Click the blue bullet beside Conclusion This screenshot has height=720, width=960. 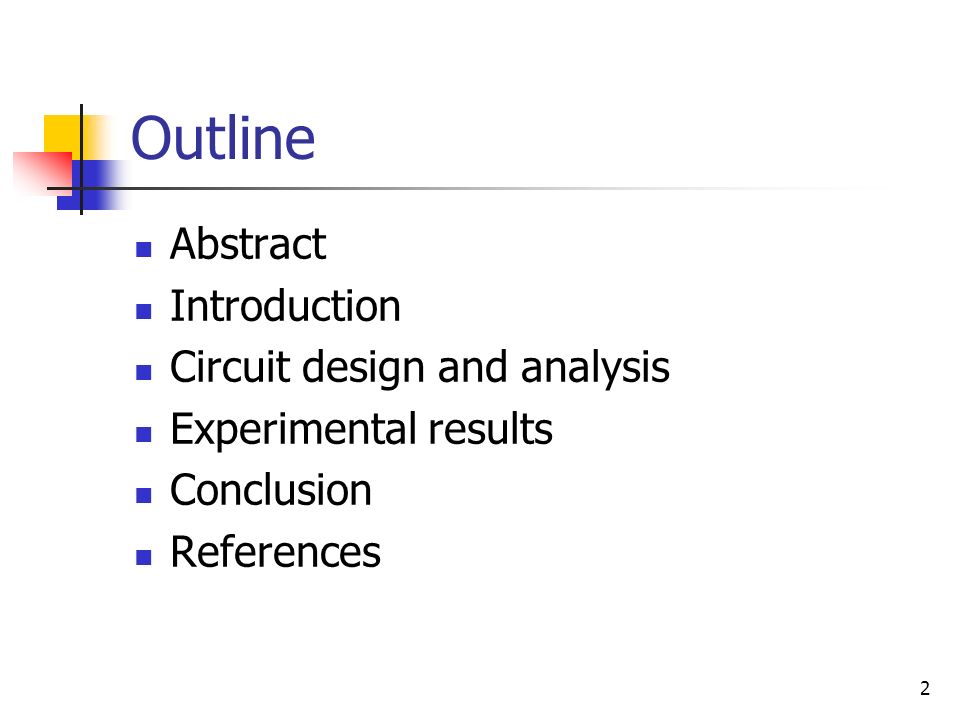[143, 495]
